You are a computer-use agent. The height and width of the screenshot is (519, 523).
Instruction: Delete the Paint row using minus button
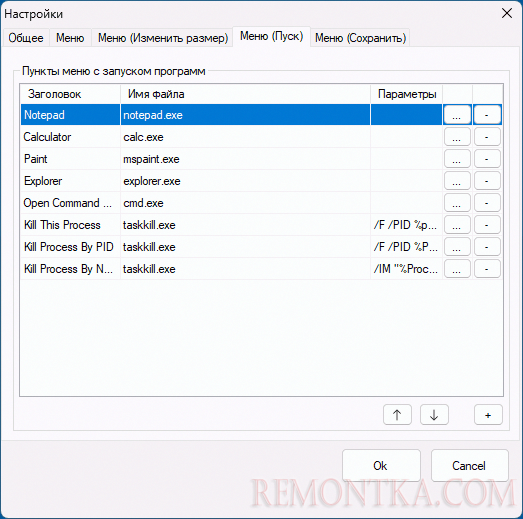click(487, 159)
